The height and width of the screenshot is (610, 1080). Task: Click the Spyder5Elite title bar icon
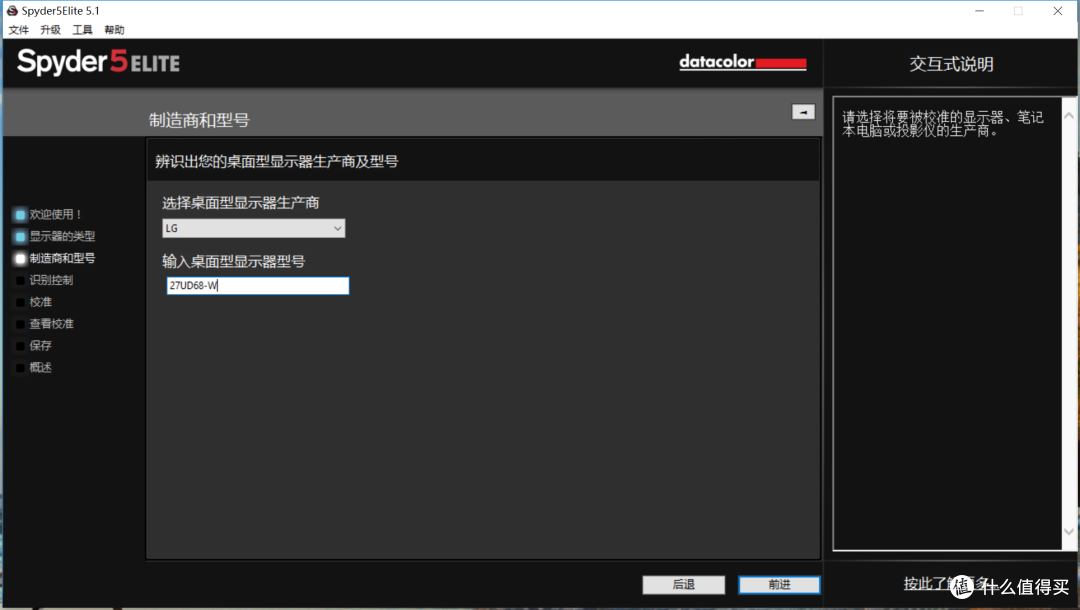(x=12, y=10)
